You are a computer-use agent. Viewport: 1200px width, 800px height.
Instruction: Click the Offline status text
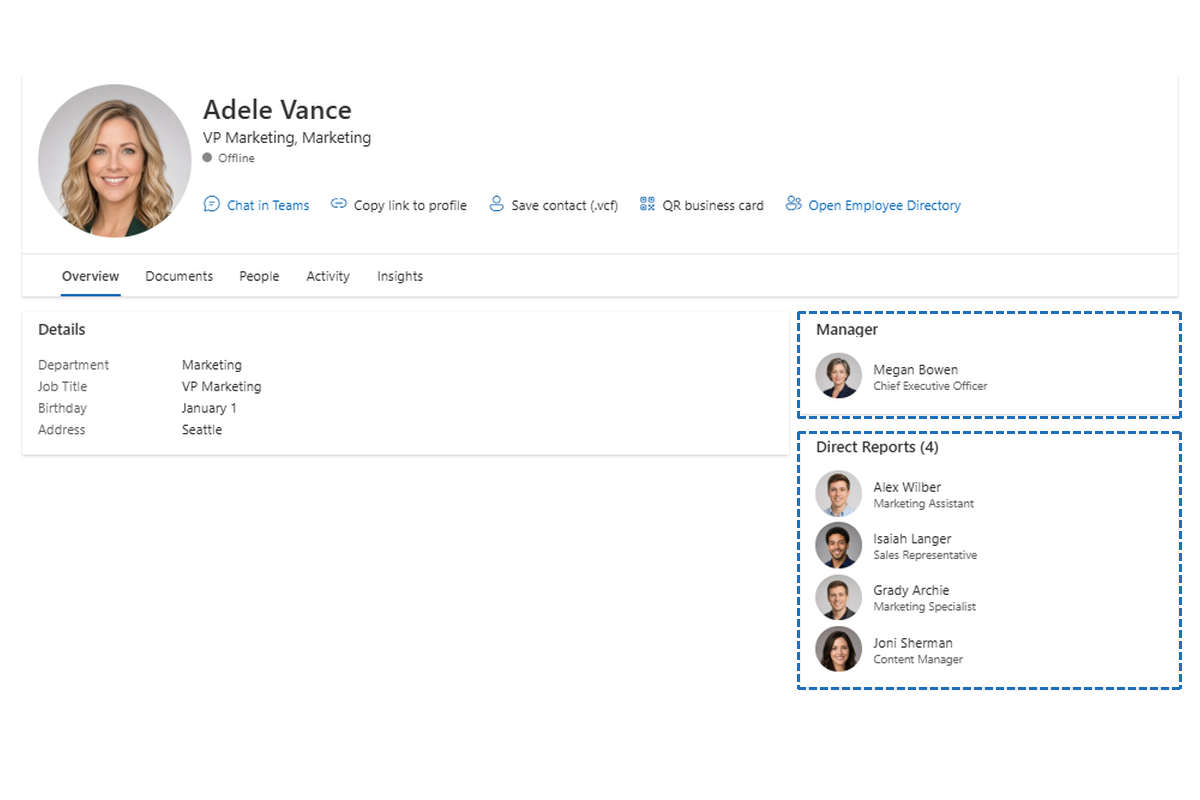click(x=236, y=158)
